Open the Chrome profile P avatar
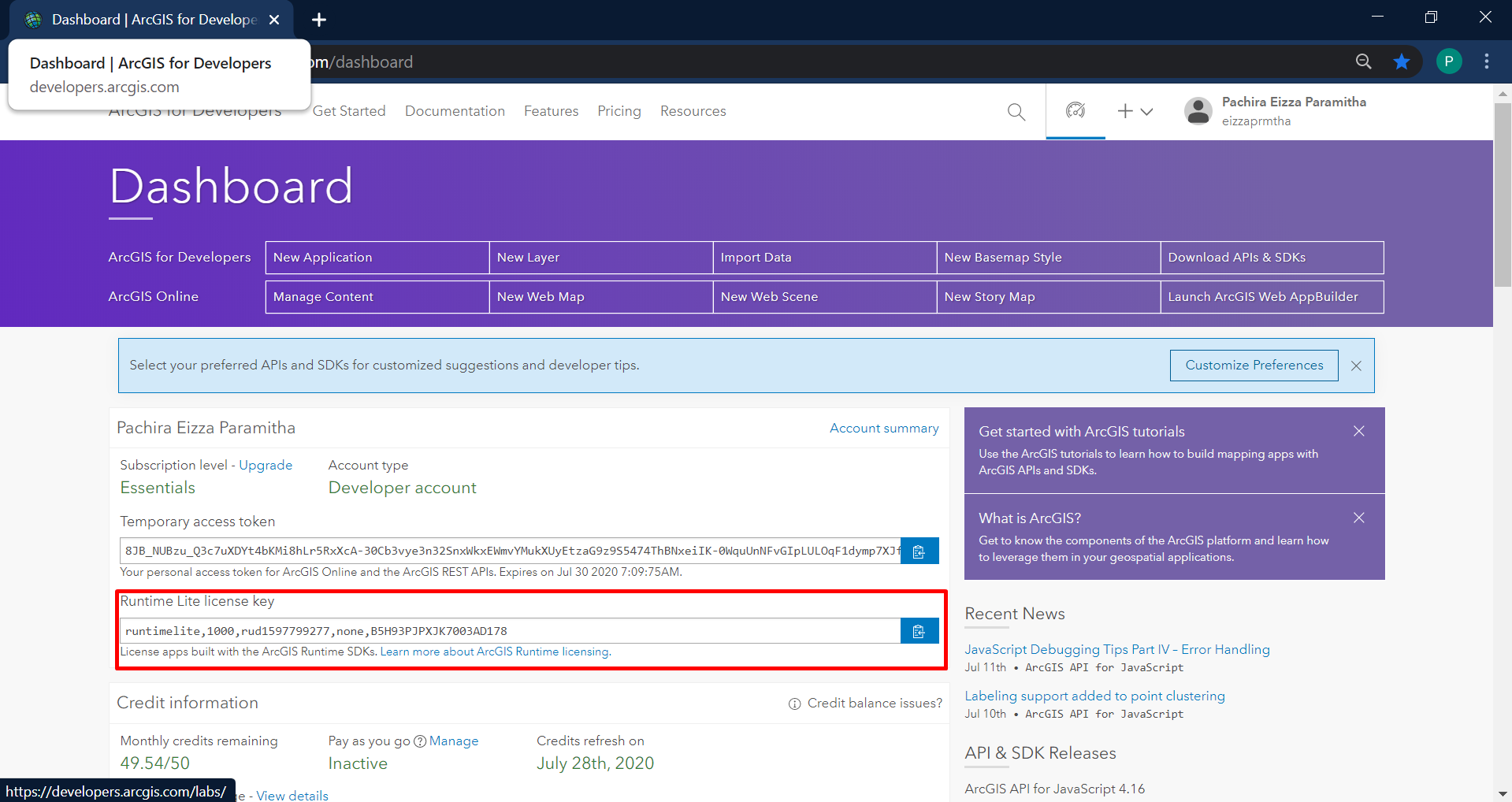This screenshot has height=802, width=1512. click(1449, 61)
